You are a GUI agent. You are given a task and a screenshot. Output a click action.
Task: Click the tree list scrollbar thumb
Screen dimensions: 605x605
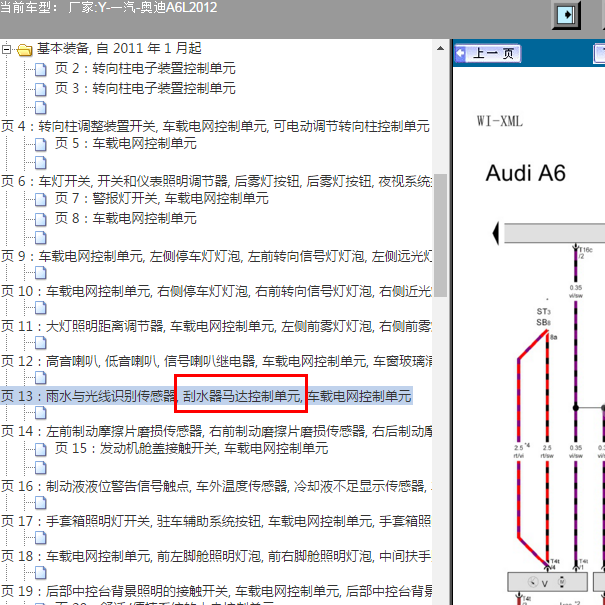click(440, 235)
